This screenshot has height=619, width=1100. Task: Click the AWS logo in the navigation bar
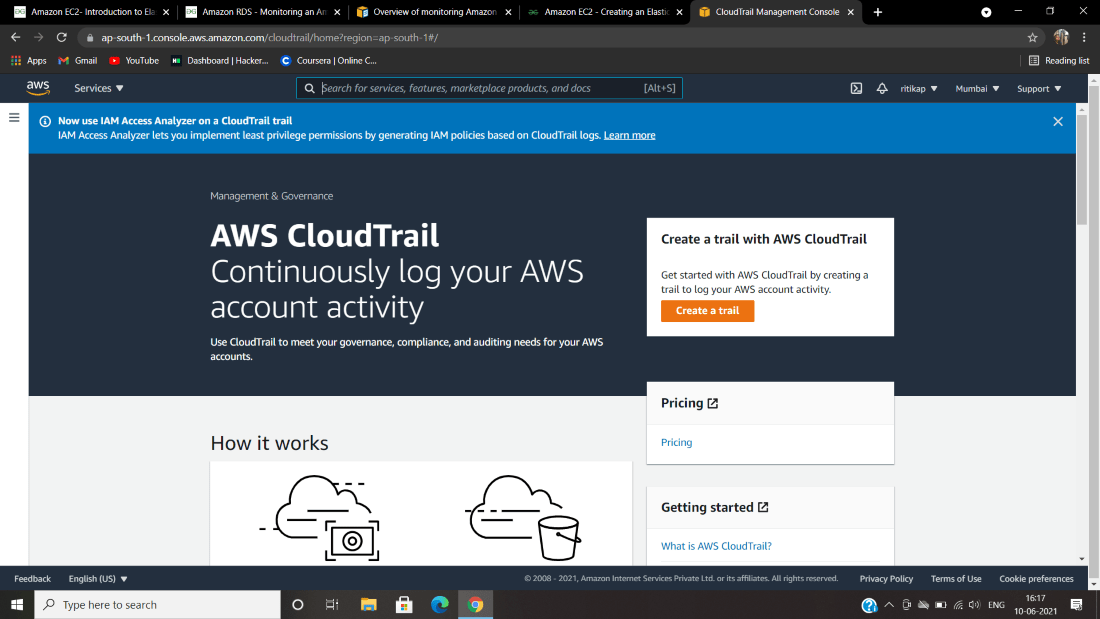(x=38, y=88)
